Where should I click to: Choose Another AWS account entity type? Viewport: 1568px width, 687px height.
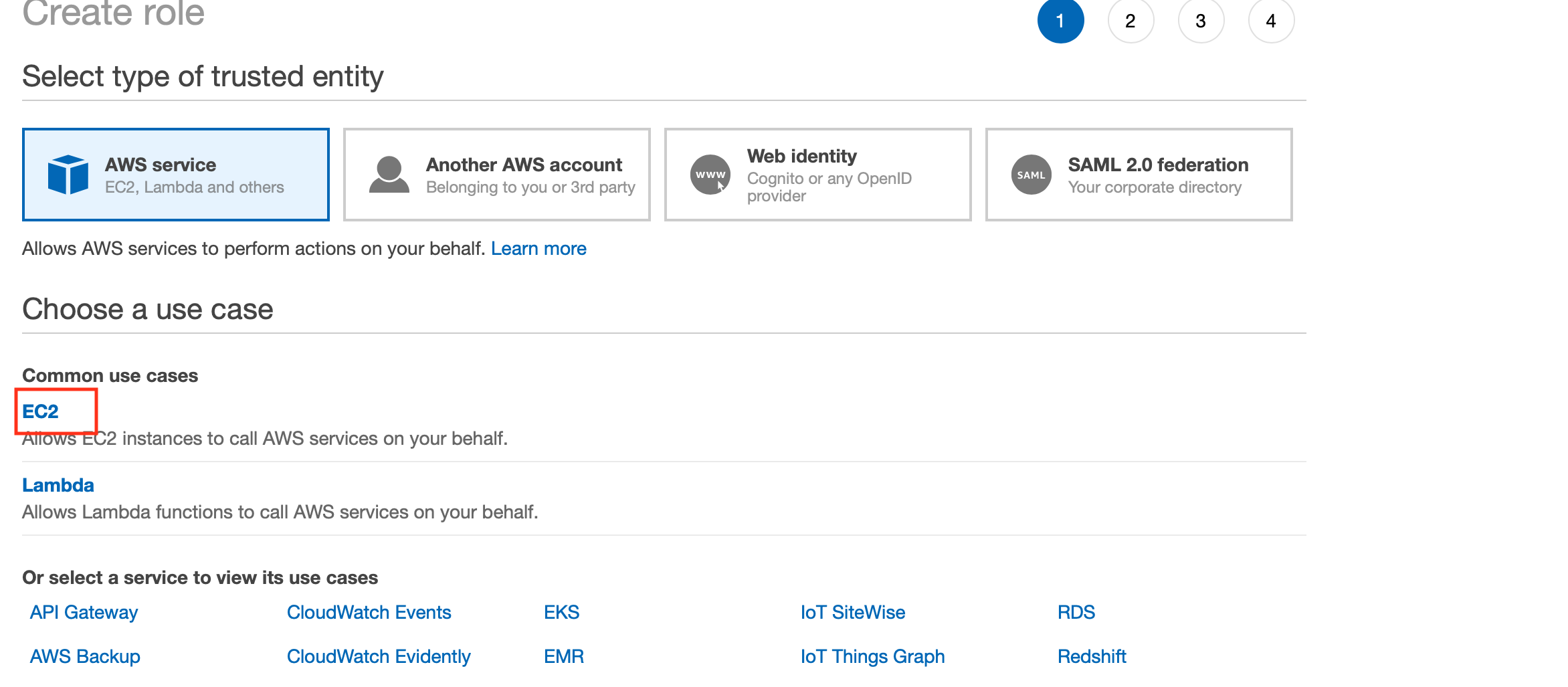click(x=497, y=175)
